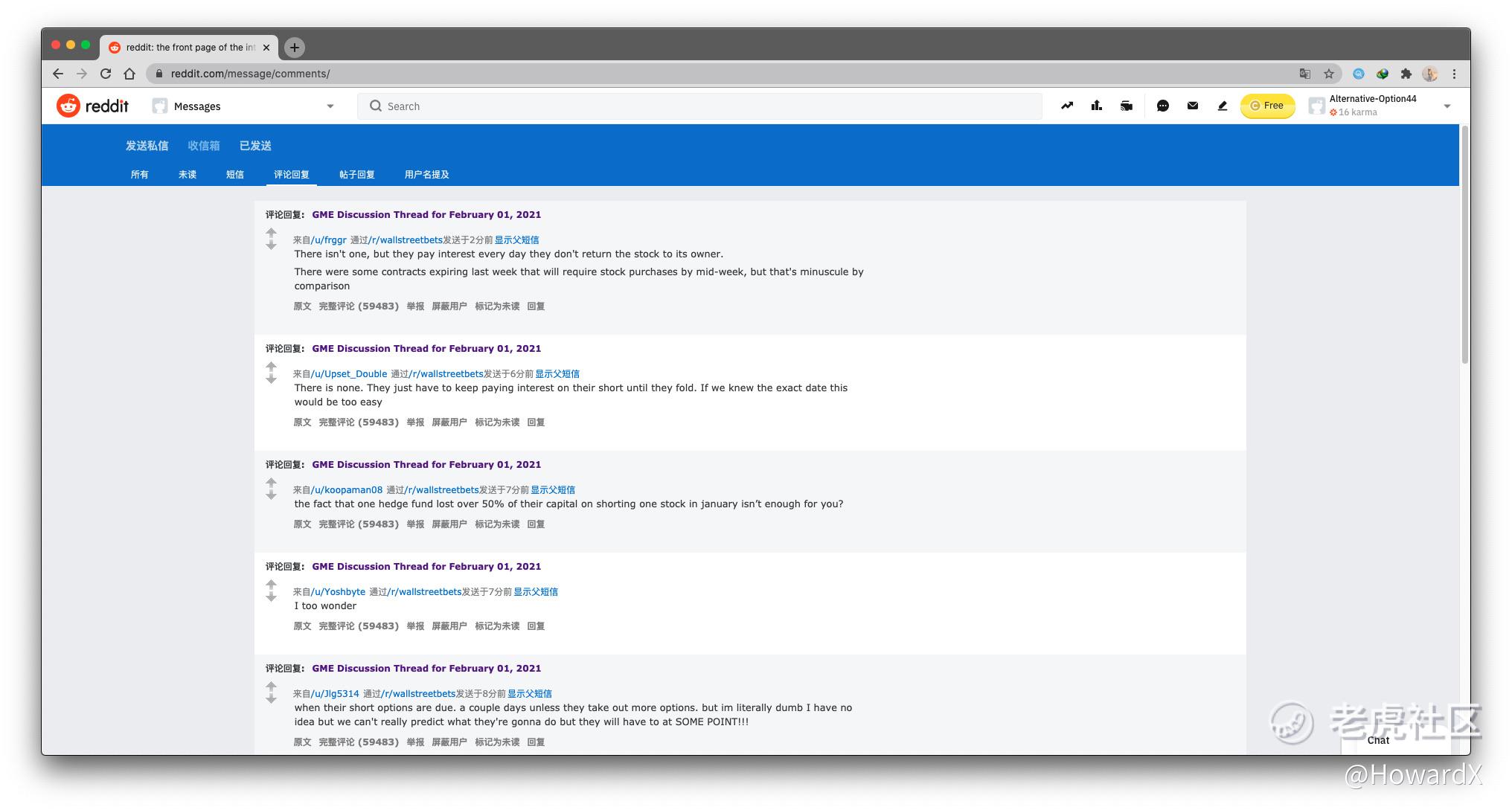Open user profile /u/frggr
The width and height of the screenshot is (1512, 810).
click(329, 240)
